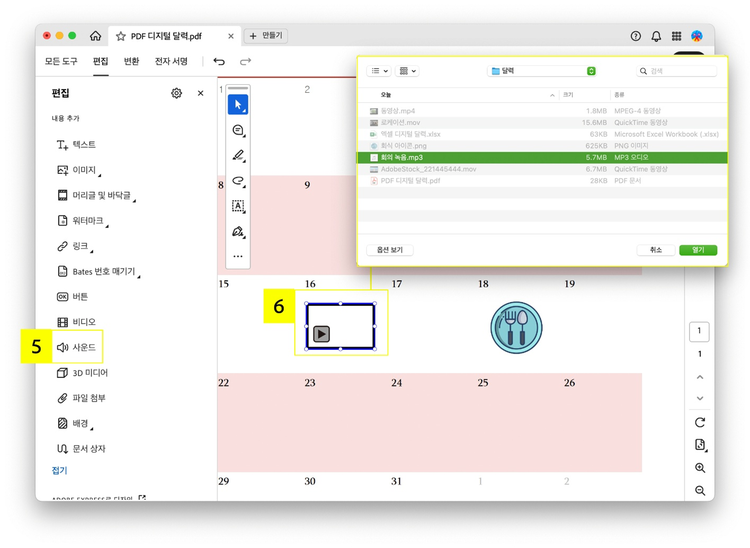The height and width of the screenshot is (548, 750).
Task: Open edit panel settings gear
Action: point(176,93)
